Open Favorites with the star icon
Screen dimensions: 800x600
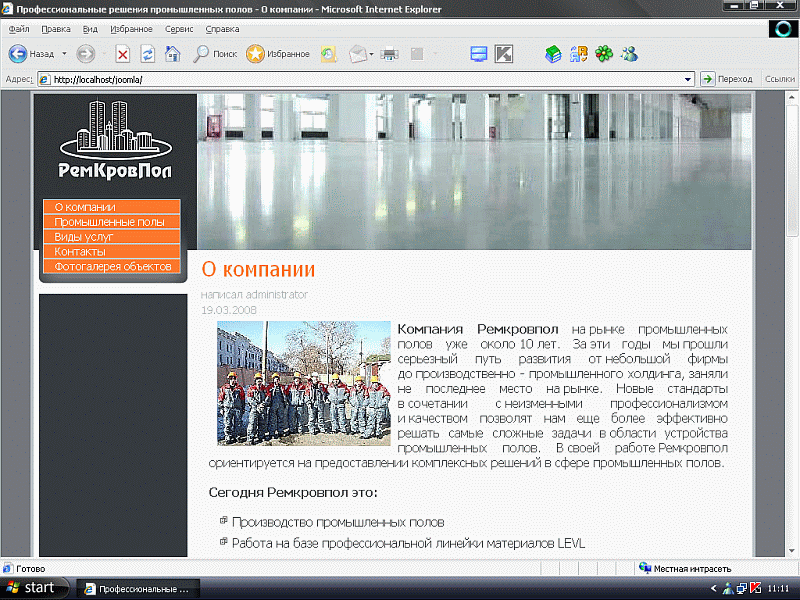click(x=256, y=55)
